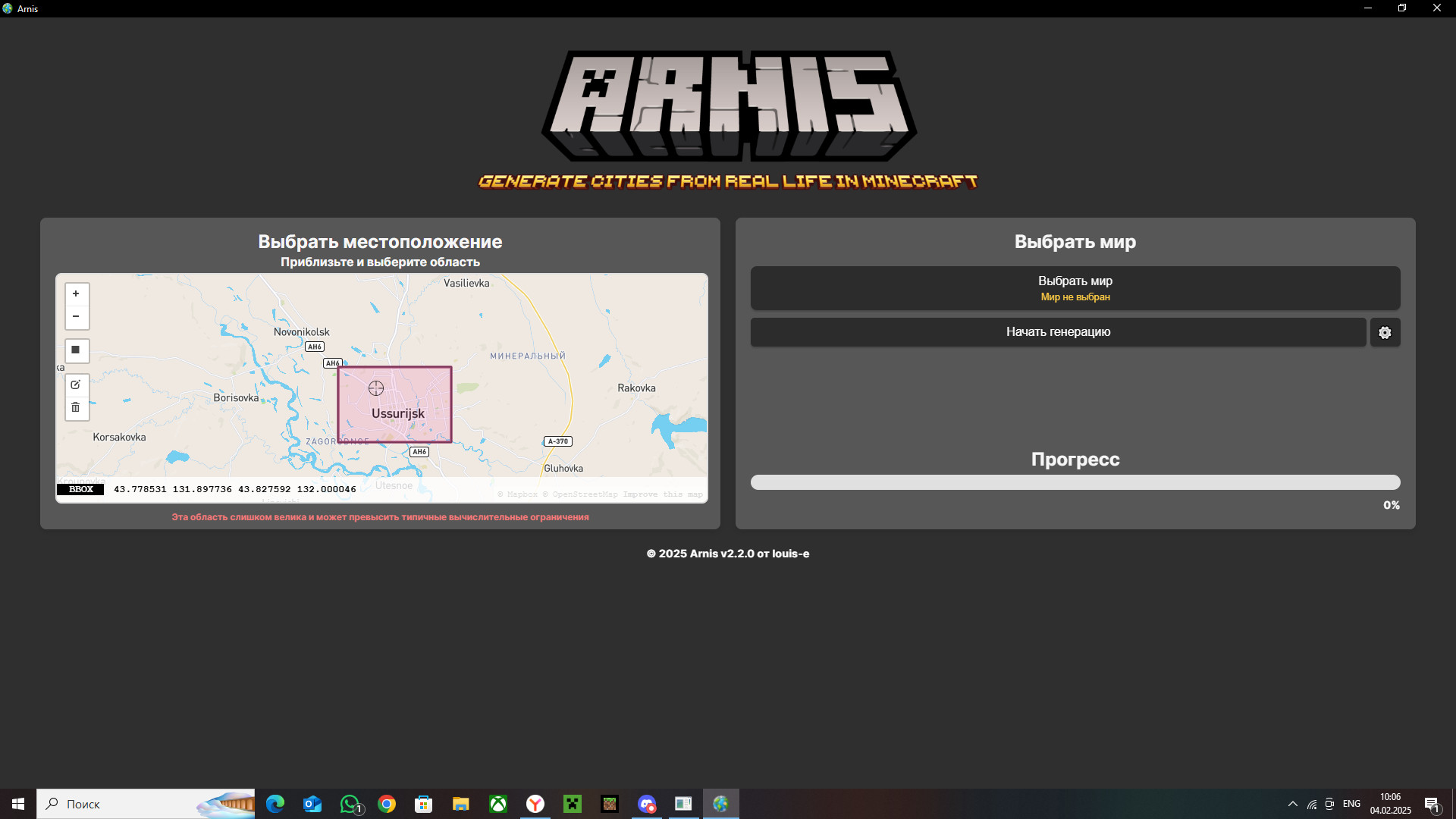Image resolution: width=1456 pixels, height=819 pixels.
Task: Open Yandex Browser from the taskbar
Action: 535,804
